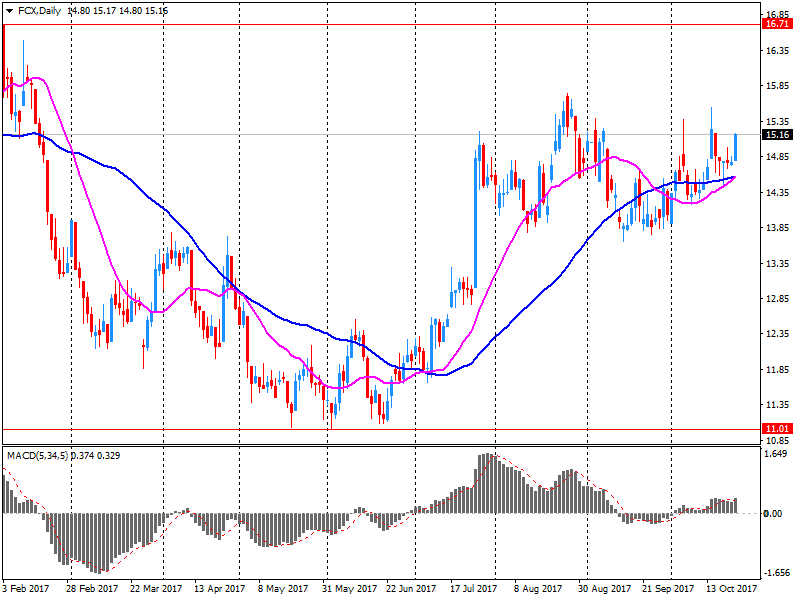This screenshot has height=600, width=800.
Task: Select the FCX,Daily chart title text
Action: pyautogui.click(x=39, y=11)
